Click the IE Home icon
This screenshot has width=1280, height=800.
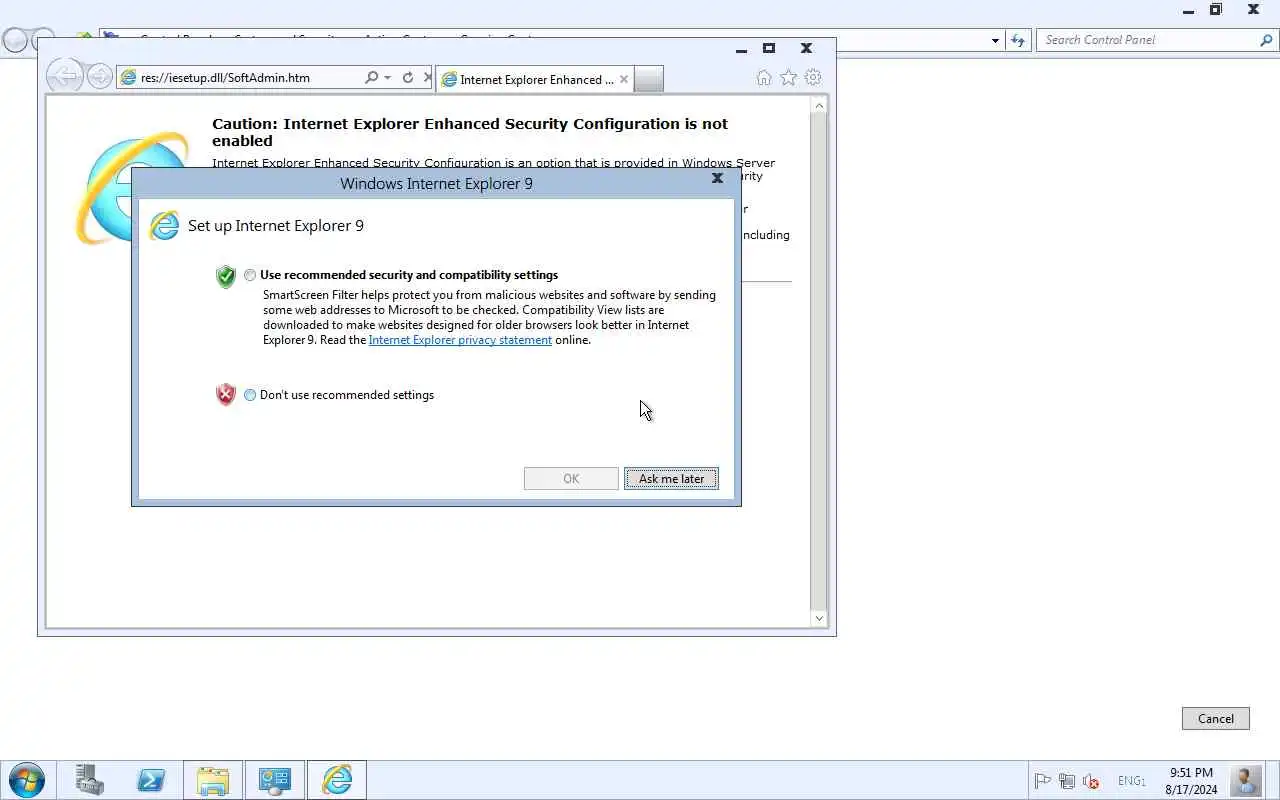(764, 78)
